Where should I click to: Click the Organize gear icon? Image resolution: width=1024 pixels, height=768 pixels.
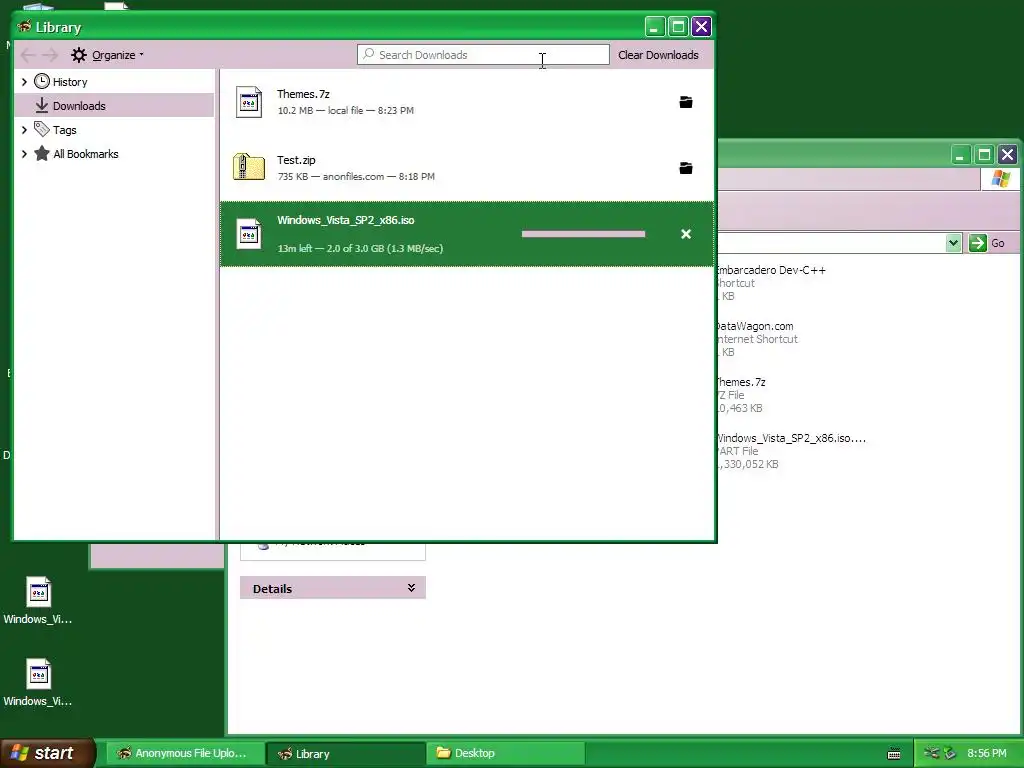pos(78,55)
